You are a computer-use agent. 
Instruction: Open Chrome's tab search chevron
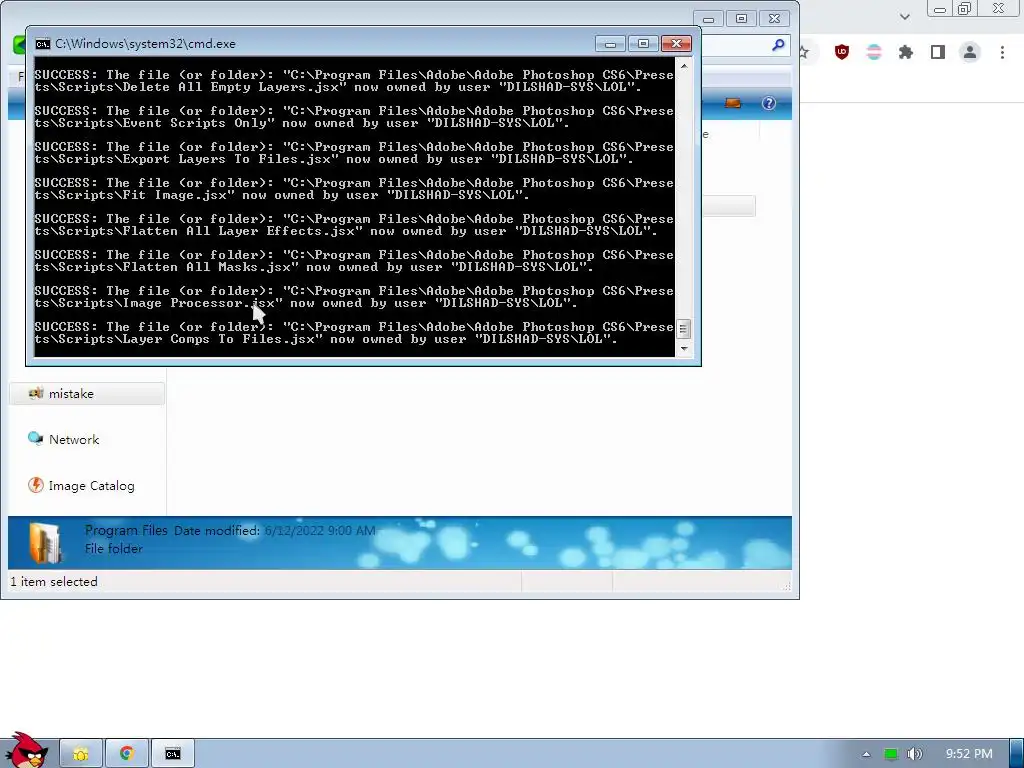(904, 17)
